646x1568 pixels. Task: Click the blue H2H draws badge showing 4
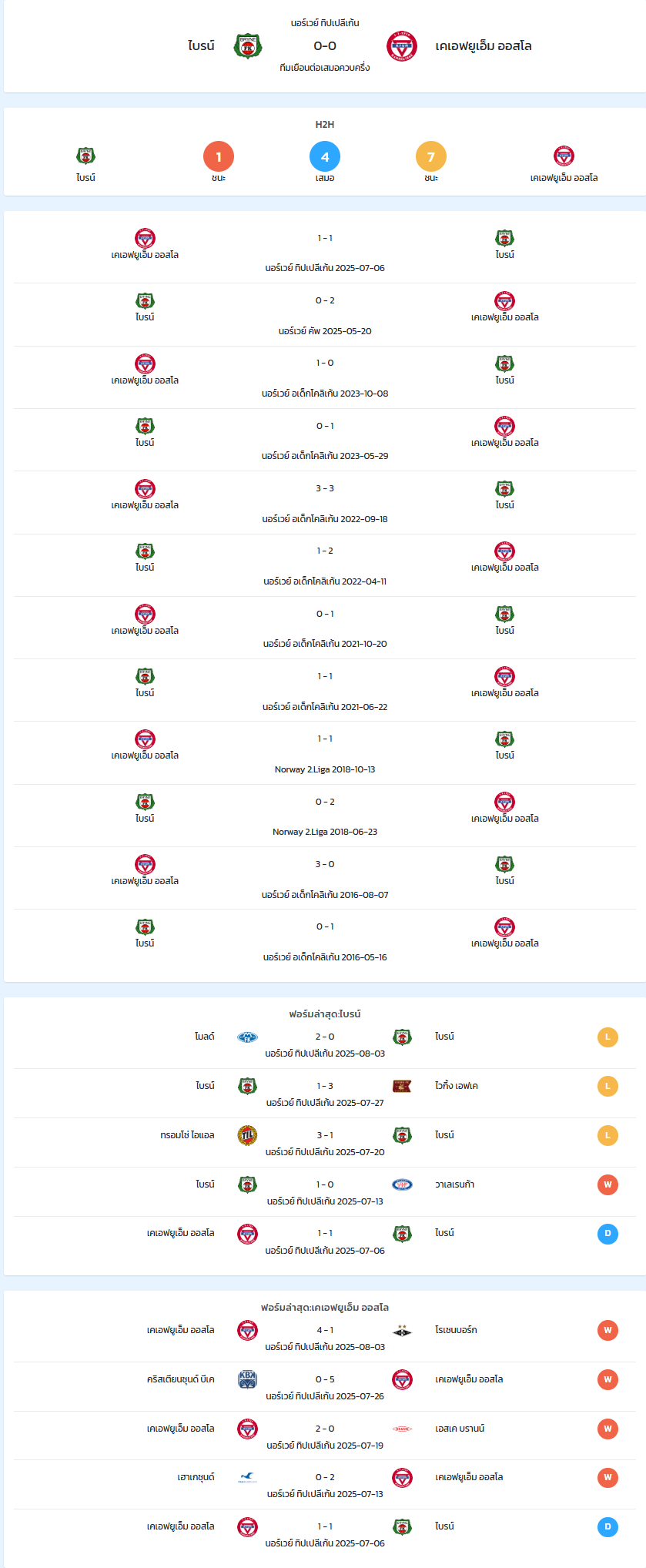325,156
